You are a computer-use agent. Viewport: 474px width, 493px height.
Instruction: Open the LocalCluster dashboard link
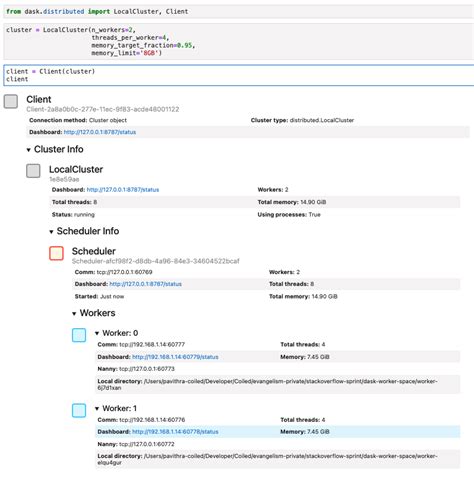(123, 190)
